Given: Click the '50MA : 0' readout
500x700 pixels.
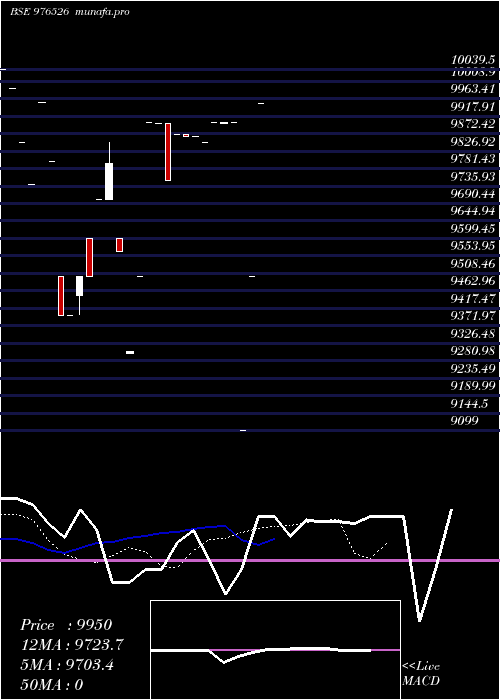Looking at the screenshot, I should pyautogui.click(x=52, y=685).
